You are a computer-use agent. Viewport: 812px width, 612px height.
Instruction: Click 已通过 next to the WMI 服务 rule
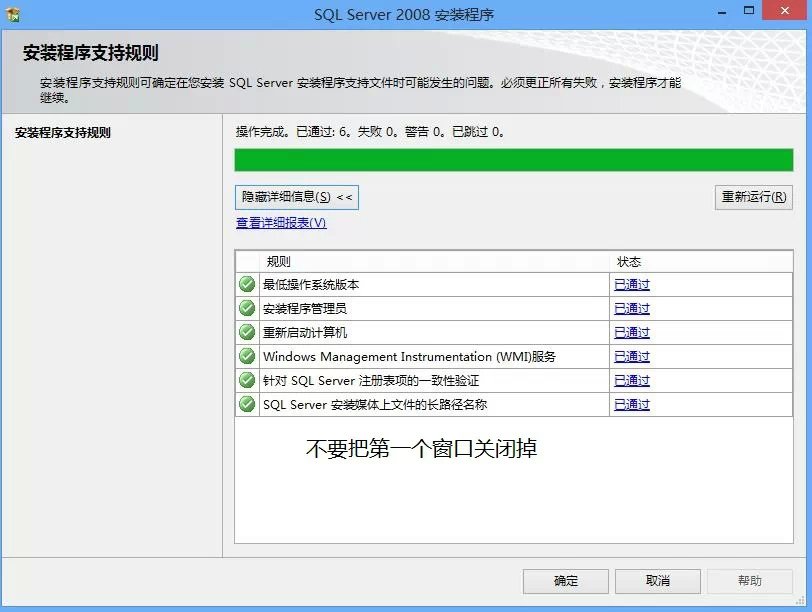631,356
